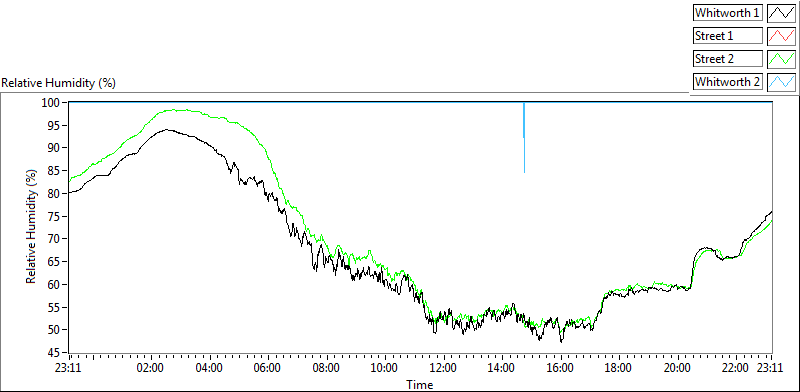Select the Street 2 legend label
Image resolution: width=800 pixels, height=392 pixels.
click(728, 59)
